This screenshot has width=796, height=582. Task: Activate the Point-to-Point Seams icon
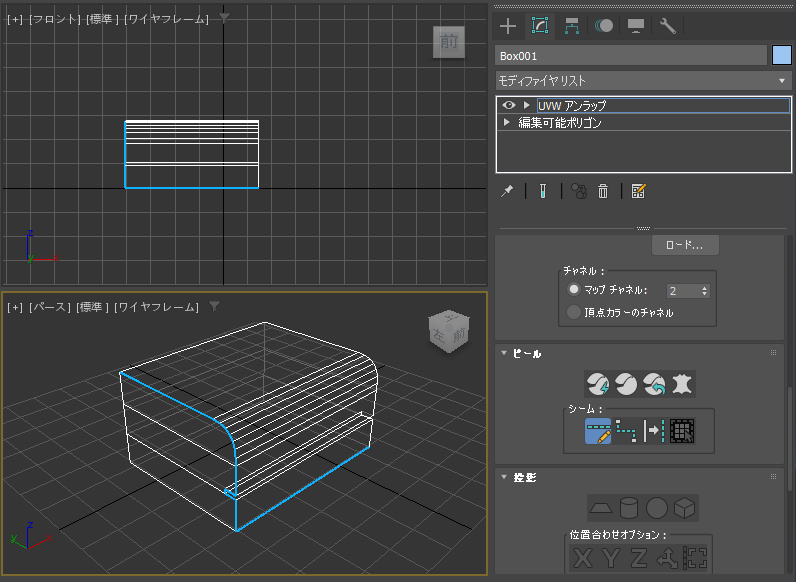click(626, 431)
